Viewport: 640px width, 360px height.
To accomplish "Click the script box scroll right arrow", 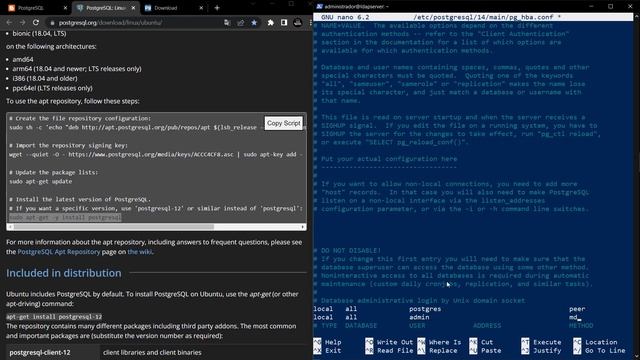I will tap(303, 227).
